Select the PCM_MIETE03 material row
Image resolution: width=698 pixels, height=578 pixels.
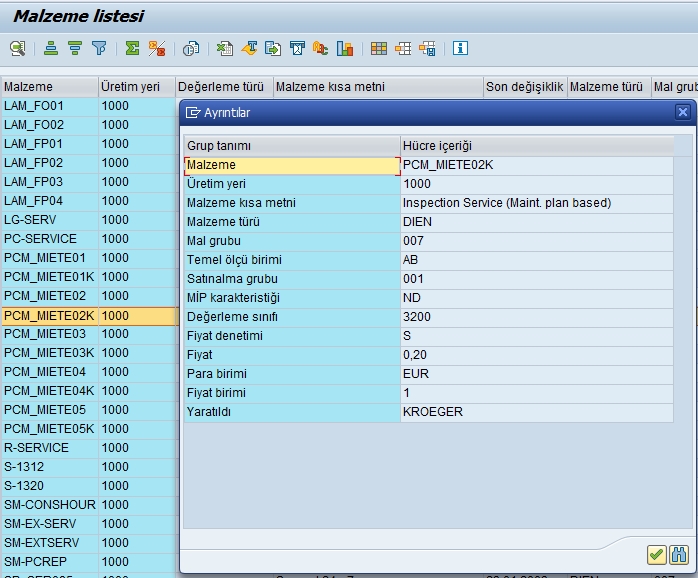(48, 334)
